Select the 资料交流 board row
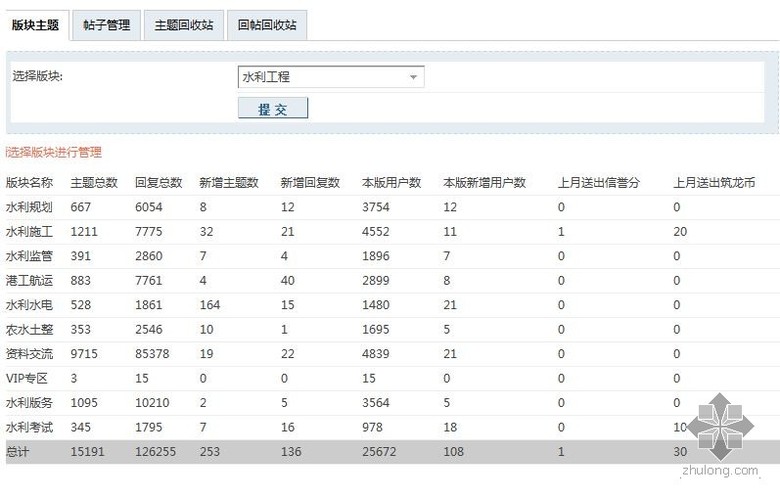Screen dimensions: 780x498 30,354
